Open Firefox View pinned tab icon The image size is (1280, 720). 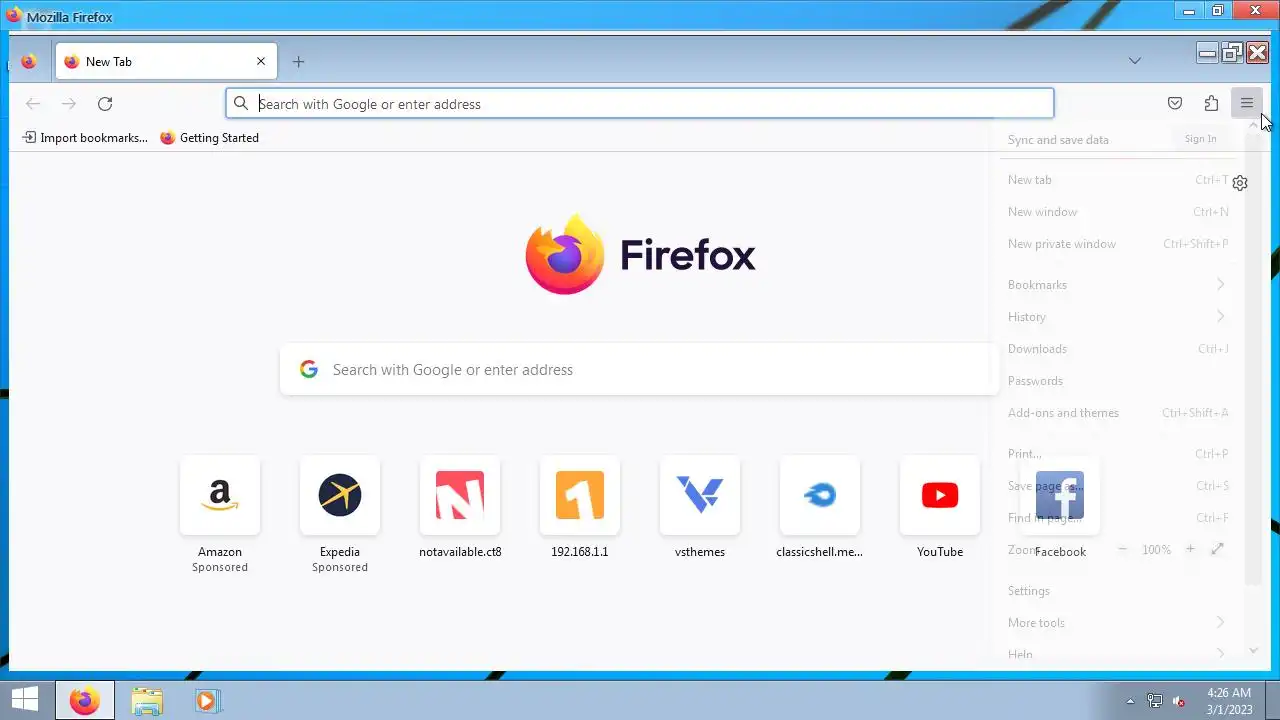click(x=29, y=61)
